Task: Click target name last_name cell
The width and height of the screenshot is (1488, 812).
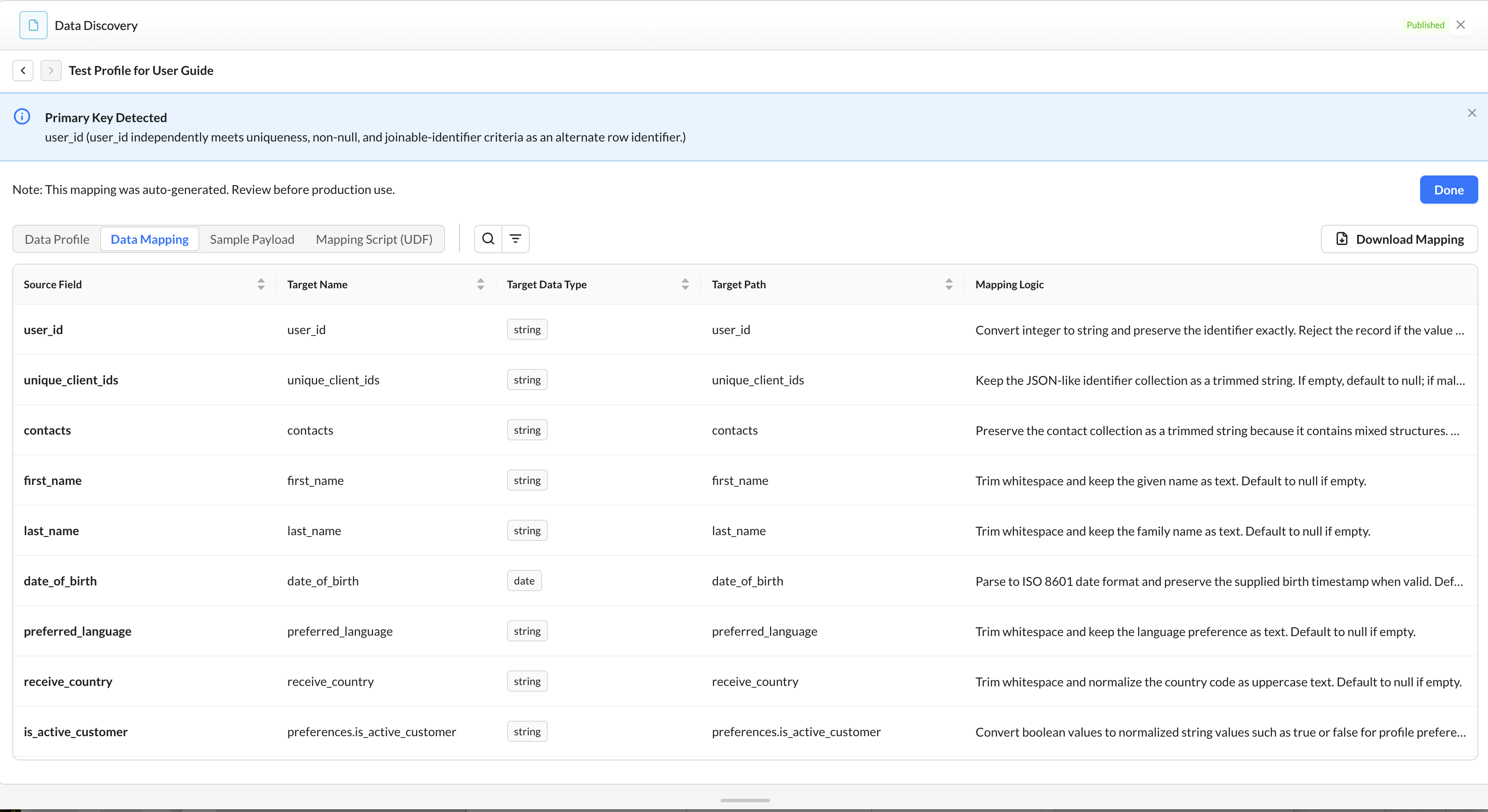Action: point(314,530)
